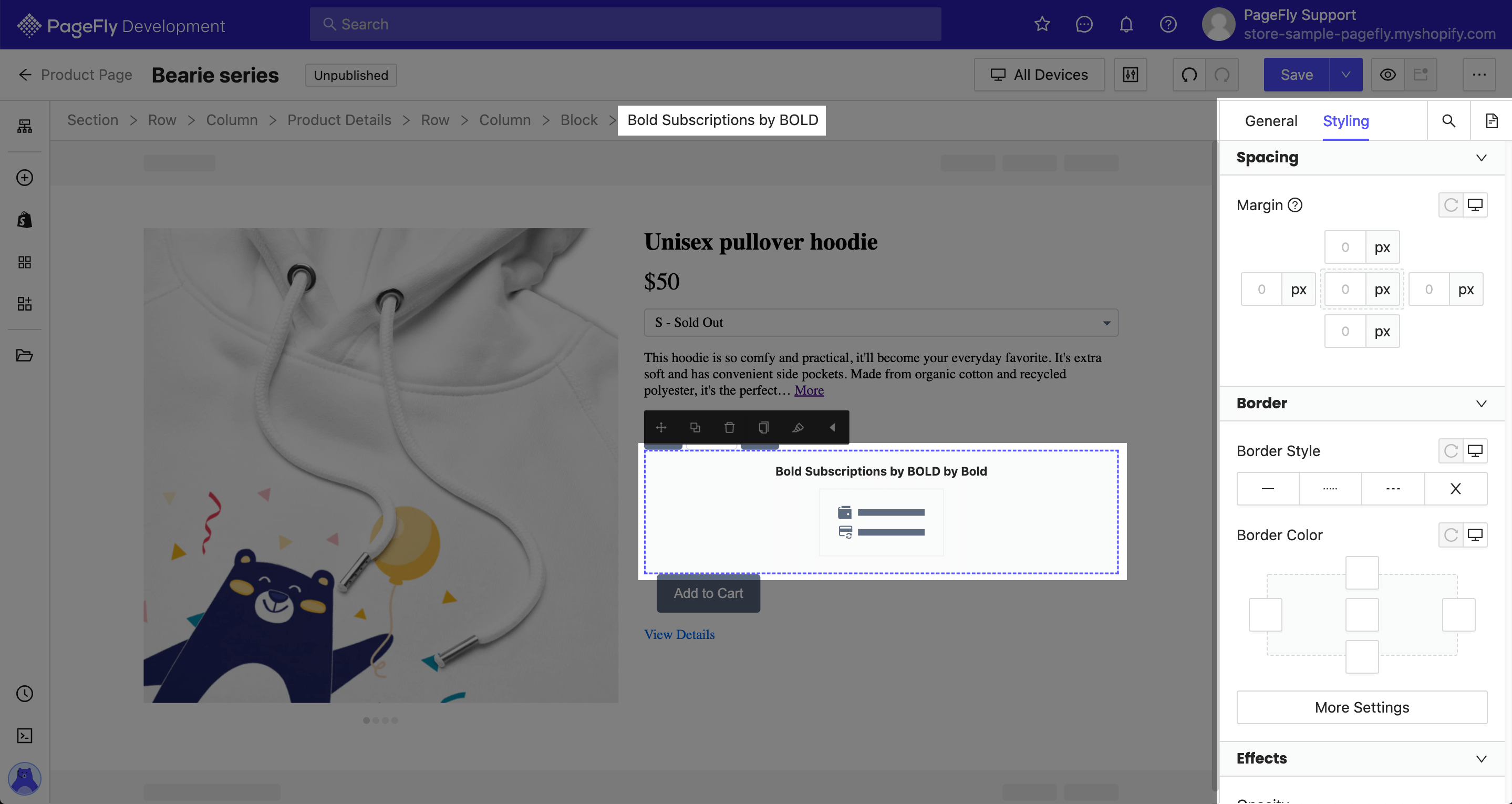Select dashed border style
1512x804 pixels.
[x=1393, y=489]
